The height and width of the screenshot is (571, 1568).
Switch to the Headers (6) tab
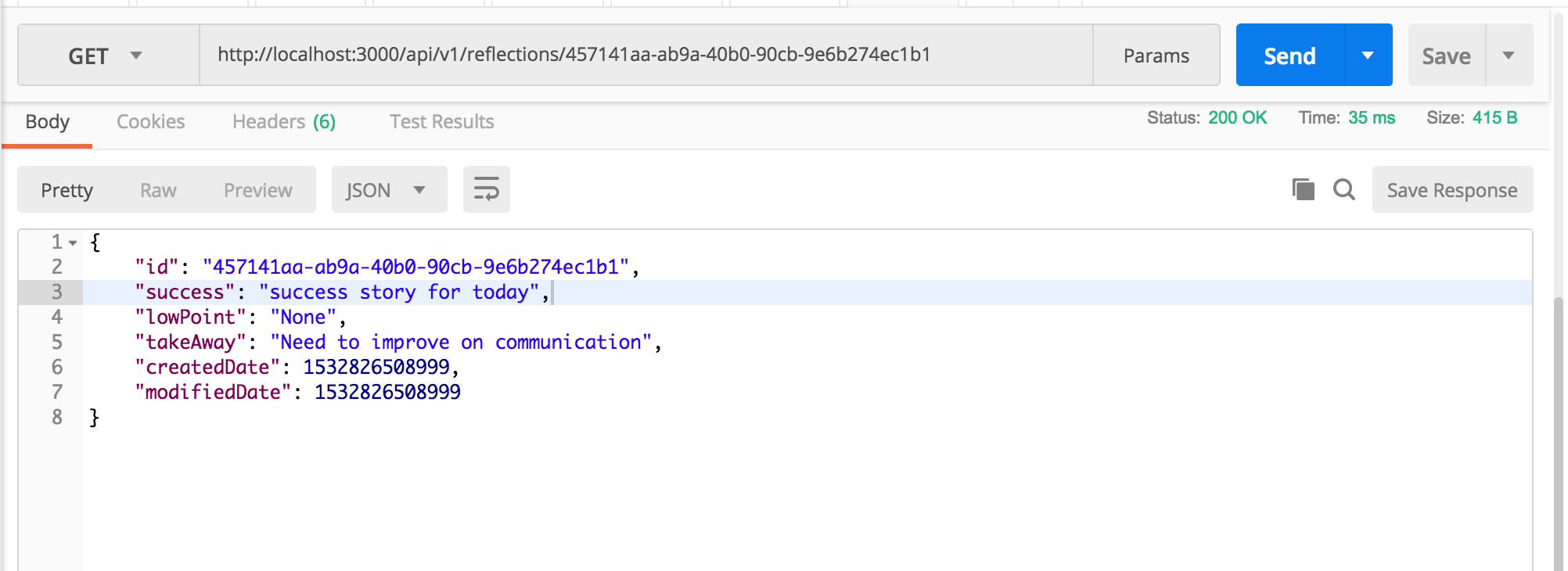pyautogui.click(x=283, y=121)
